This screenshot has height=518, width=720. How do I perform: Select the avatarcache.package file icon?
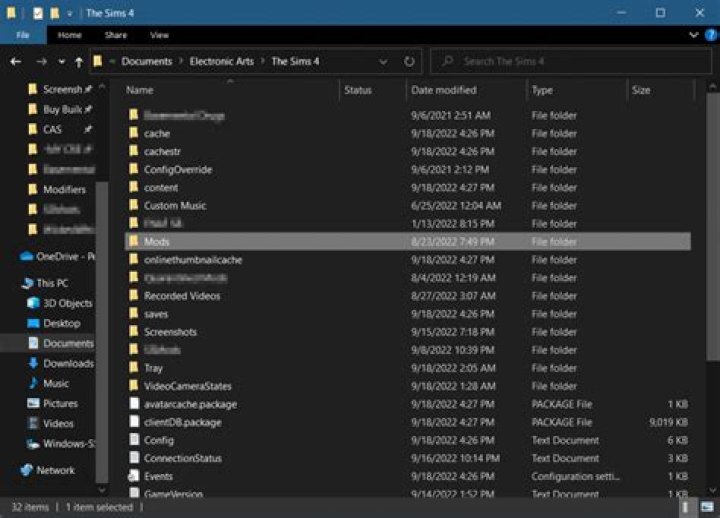click(x=134, y=404)
